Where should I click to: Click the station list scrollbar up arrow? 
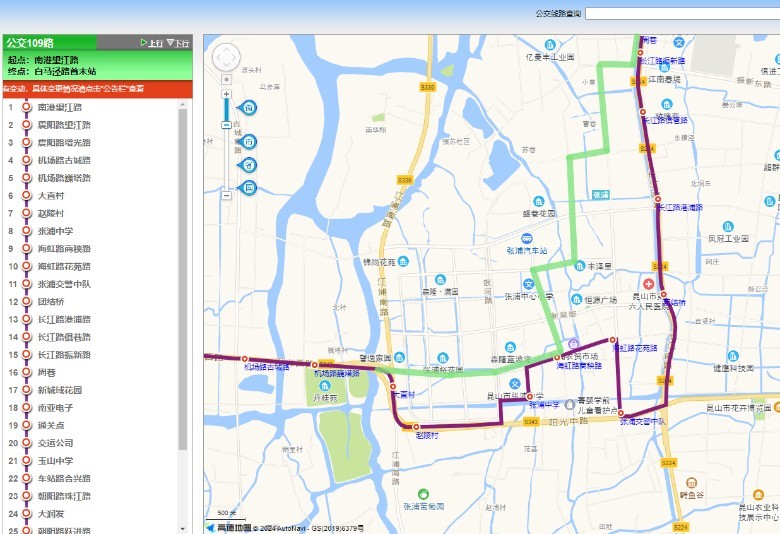pyautogui.click(x=183, y=105)
